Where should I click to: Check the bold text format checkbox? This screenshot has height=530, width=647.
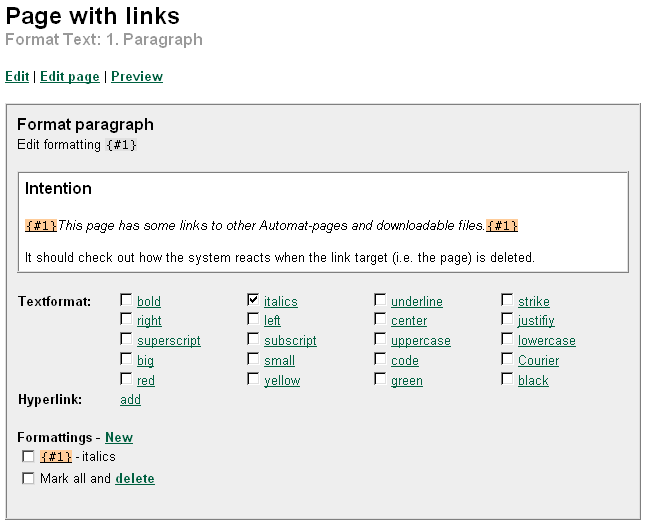coord(126,300)
